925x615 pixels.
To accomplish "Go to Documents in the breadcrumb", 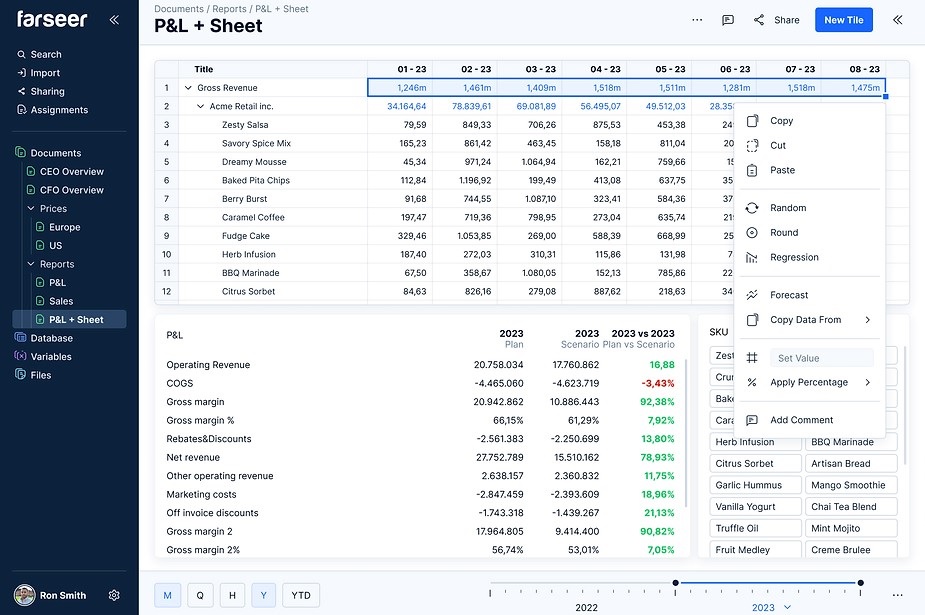I will [x=179, y=9].
